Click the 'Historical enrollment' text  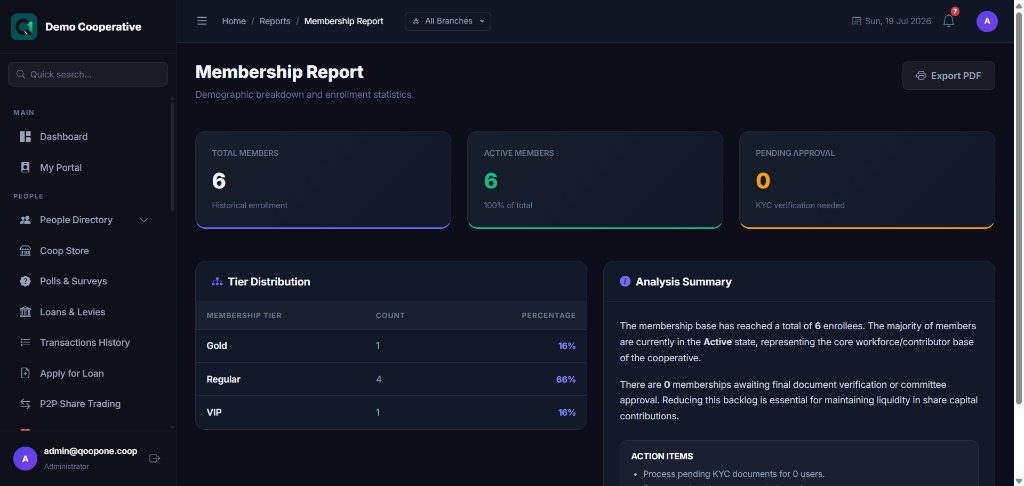pos(249,205)
